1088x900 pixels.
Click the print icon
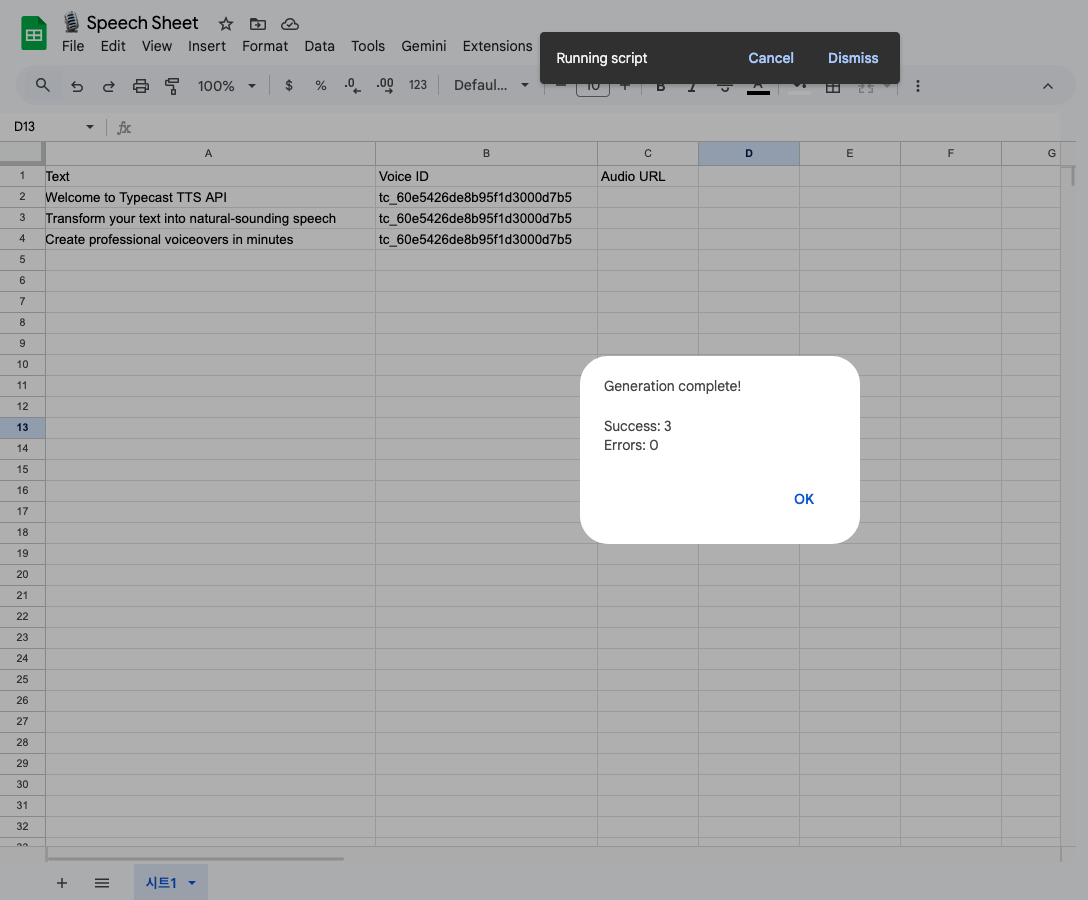(x=141, y=86)
